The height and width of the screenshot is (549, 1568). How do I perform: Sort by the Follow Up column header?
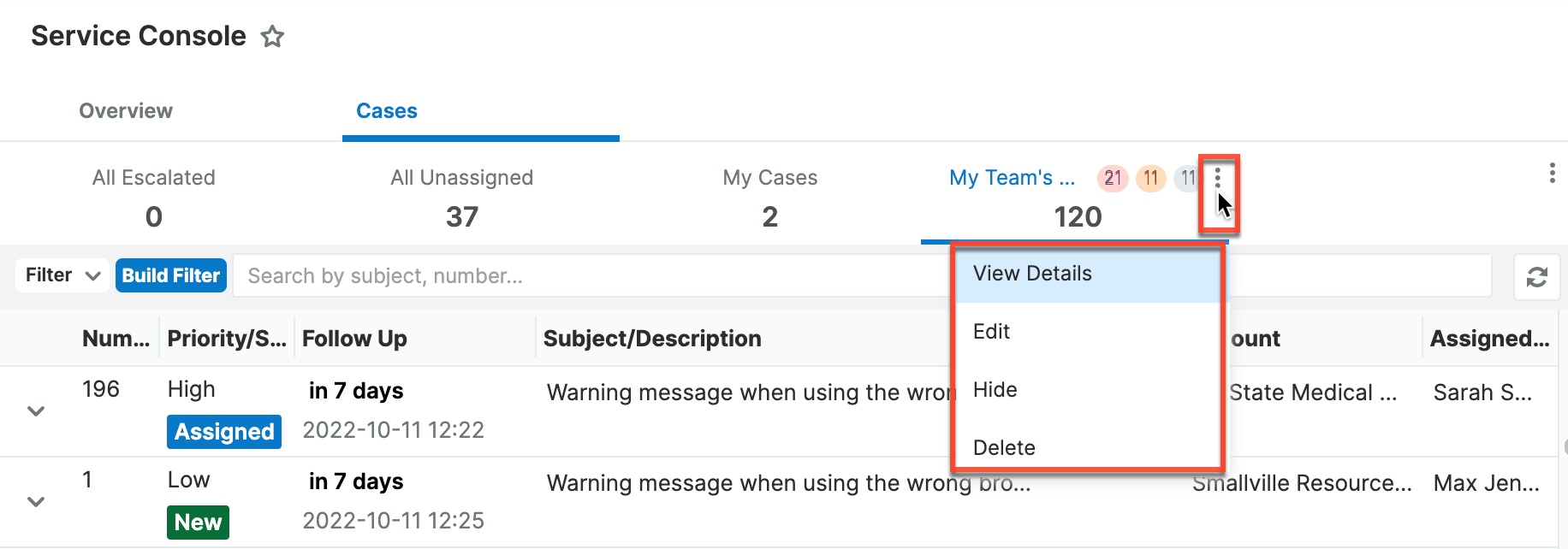pos(354,339)
